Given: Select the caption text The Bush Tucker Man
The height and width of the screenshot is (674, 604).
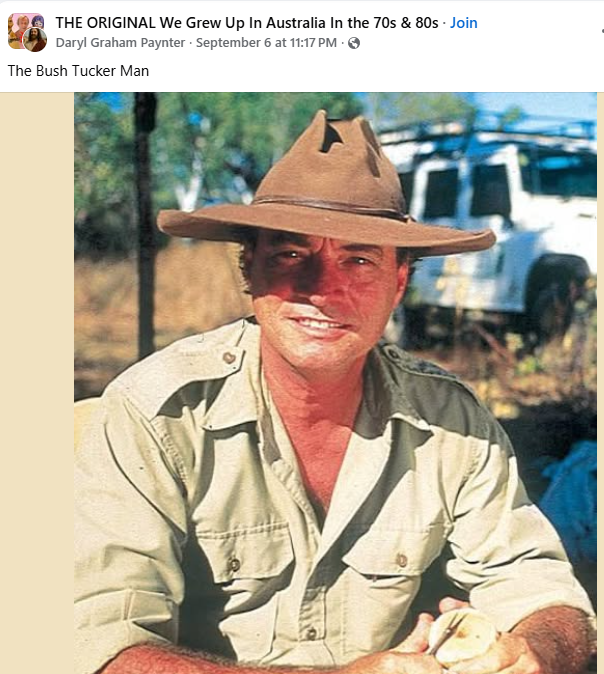Looking at the screenshot, I should pos(78,71).
